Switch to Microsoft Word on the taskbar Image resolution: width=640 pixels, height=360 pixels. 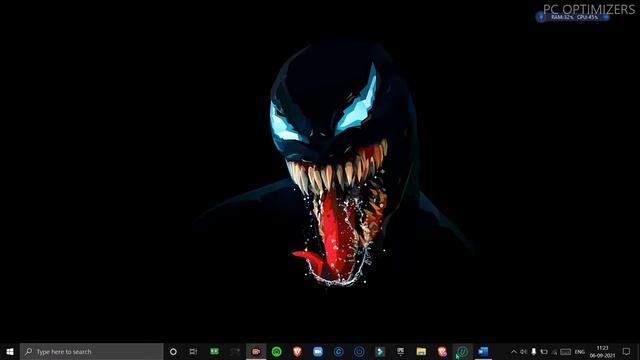(483, 351)
